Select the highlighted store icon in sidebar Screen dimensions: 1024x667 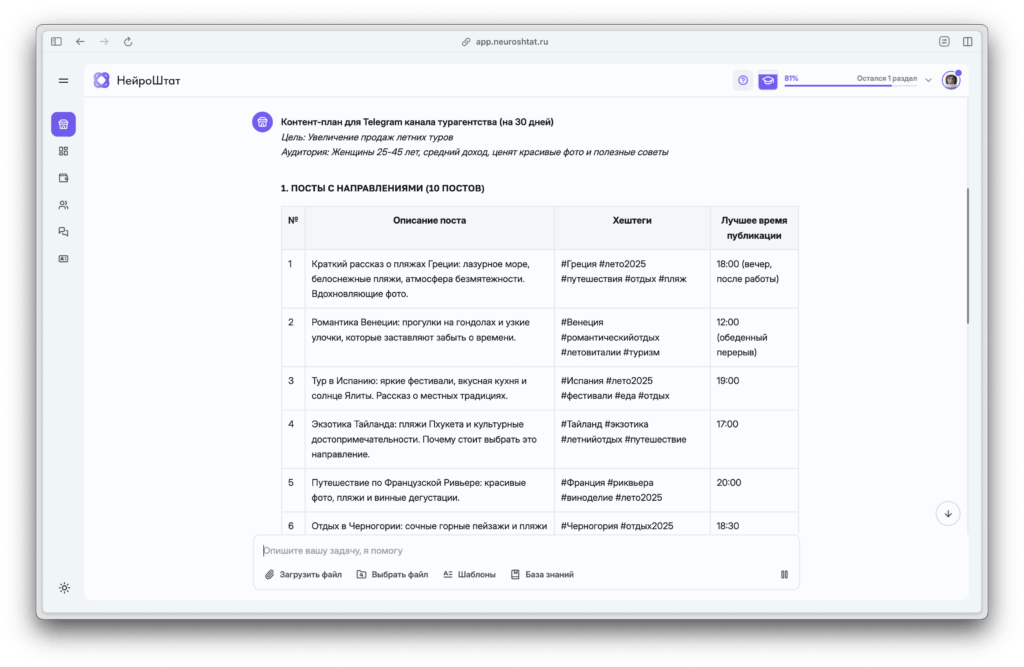point(63,124)
